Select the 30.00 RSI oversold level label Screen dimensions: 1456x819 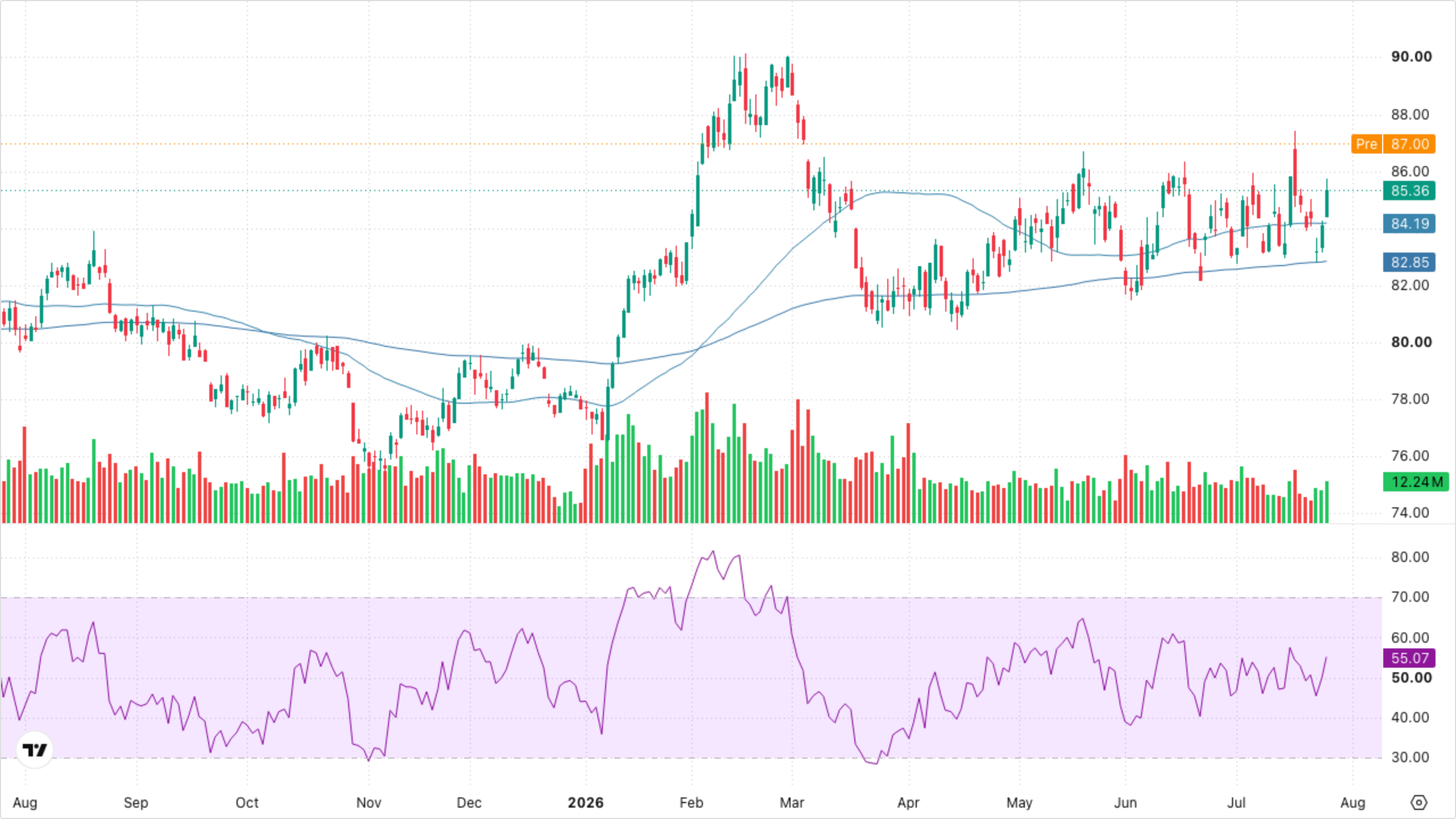[1410, 757]
